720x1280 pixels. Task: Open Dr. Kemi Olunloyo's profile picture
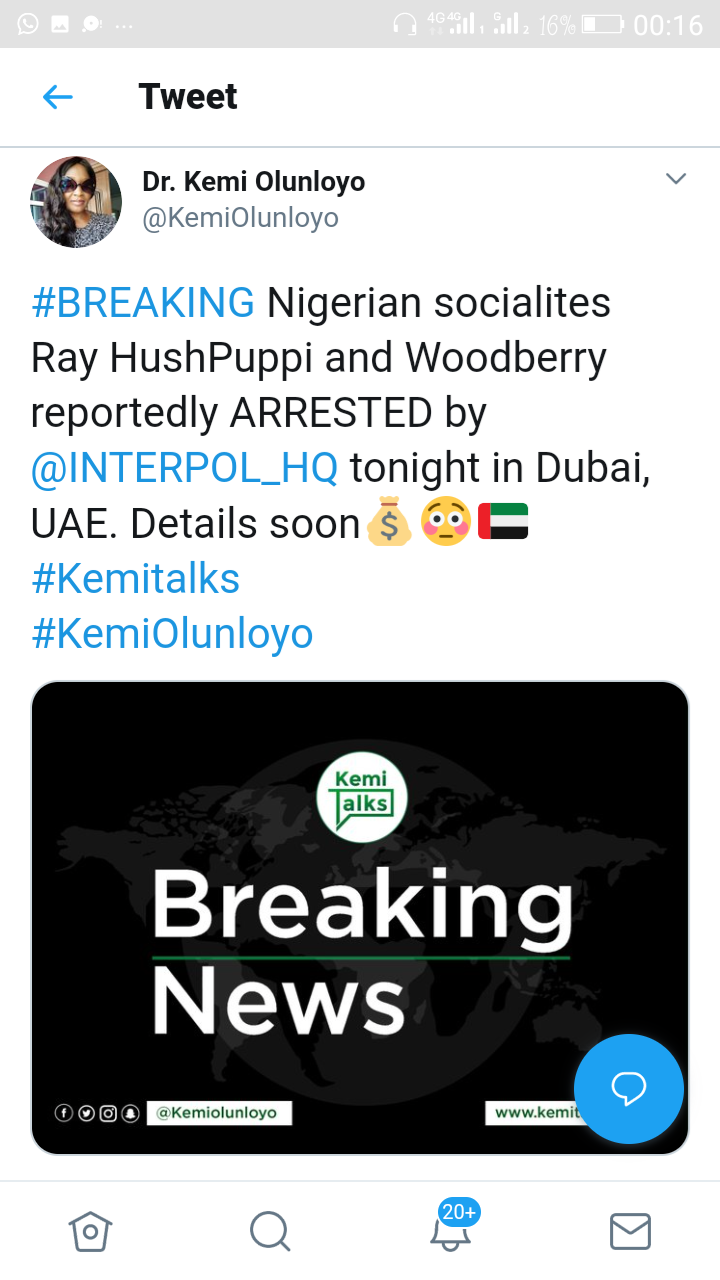pyautogui.click(x=76, y=201)
